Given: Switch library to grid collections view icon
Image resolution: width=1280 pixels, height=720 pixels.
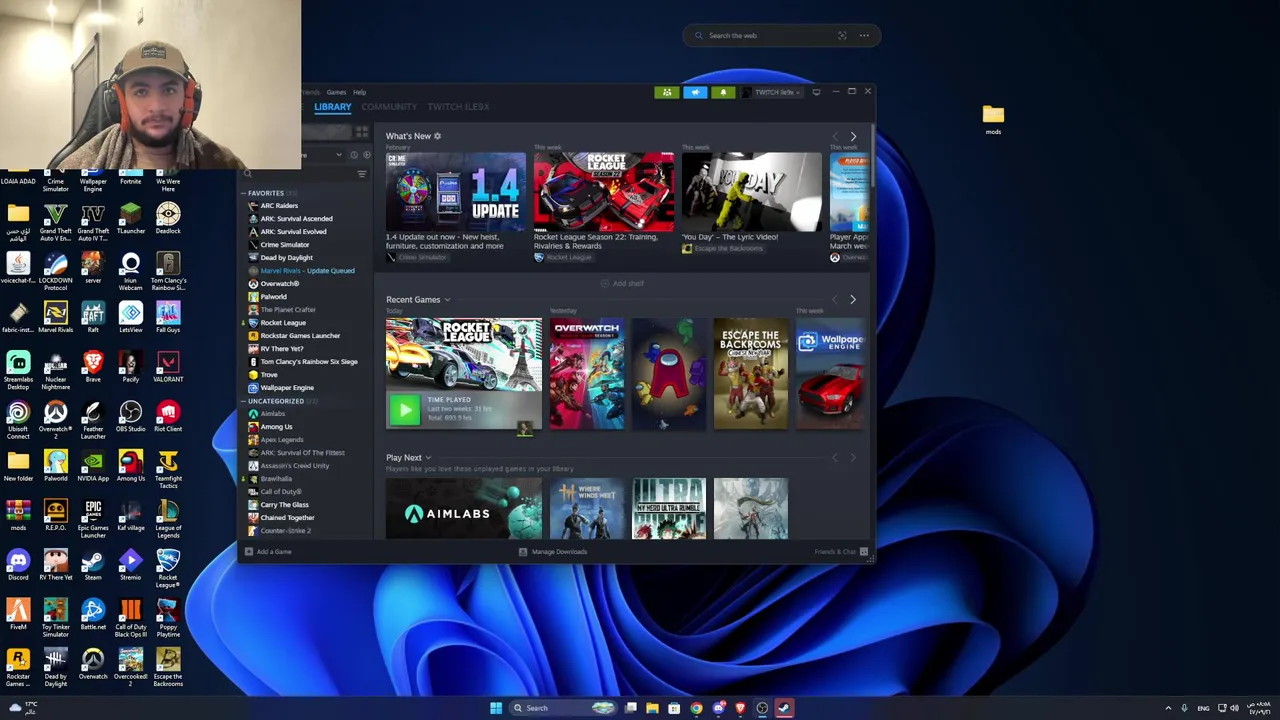Looking at the screenshot, I should pyautogui.click(x=362, y=131).
